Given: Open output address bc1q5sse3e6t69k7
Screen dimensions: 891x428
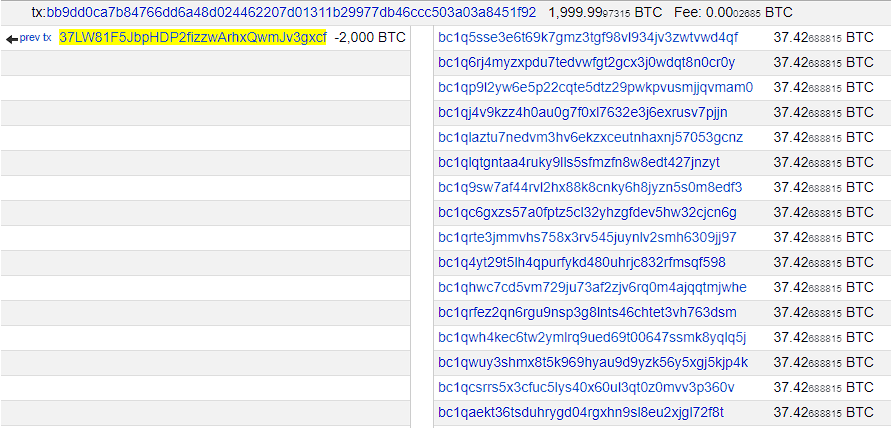Looking at the screenshot, I should tap(587, 37).
